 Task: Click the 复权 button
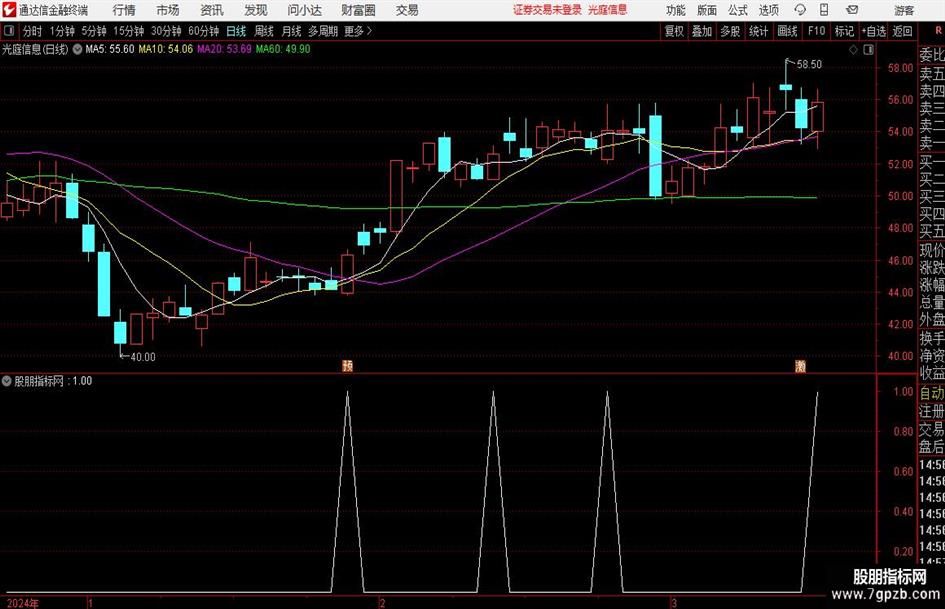click(674, 31)
